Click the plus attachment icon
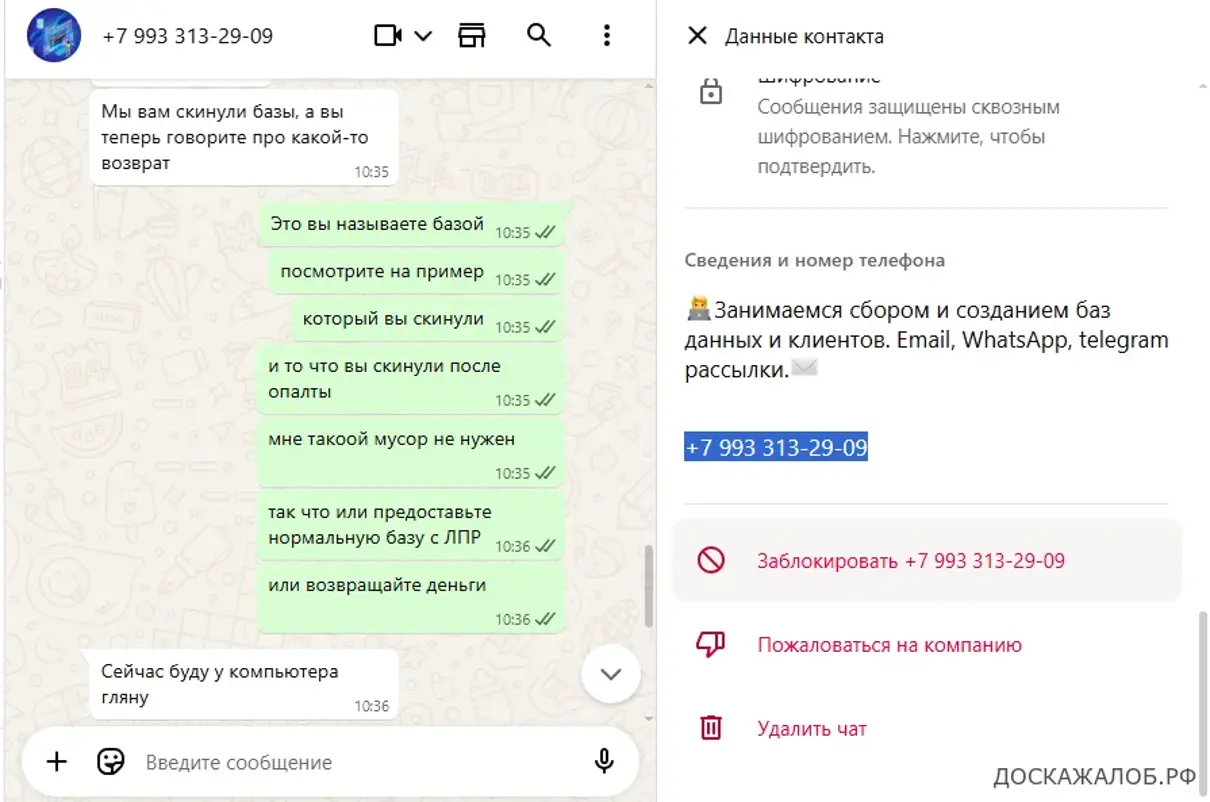 click(57, 762)
